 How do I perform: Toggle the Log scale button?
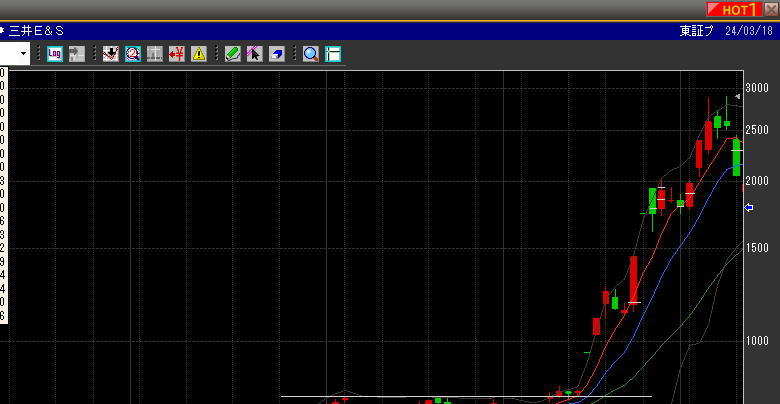click(x=55, y=53)
